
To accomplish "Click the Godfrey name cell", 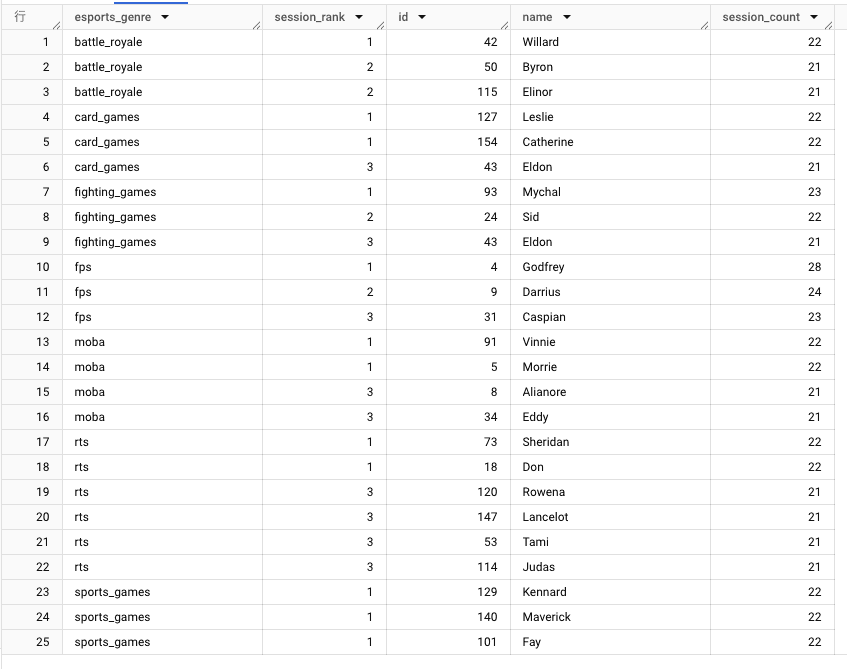I will click(x=545, y=267).
